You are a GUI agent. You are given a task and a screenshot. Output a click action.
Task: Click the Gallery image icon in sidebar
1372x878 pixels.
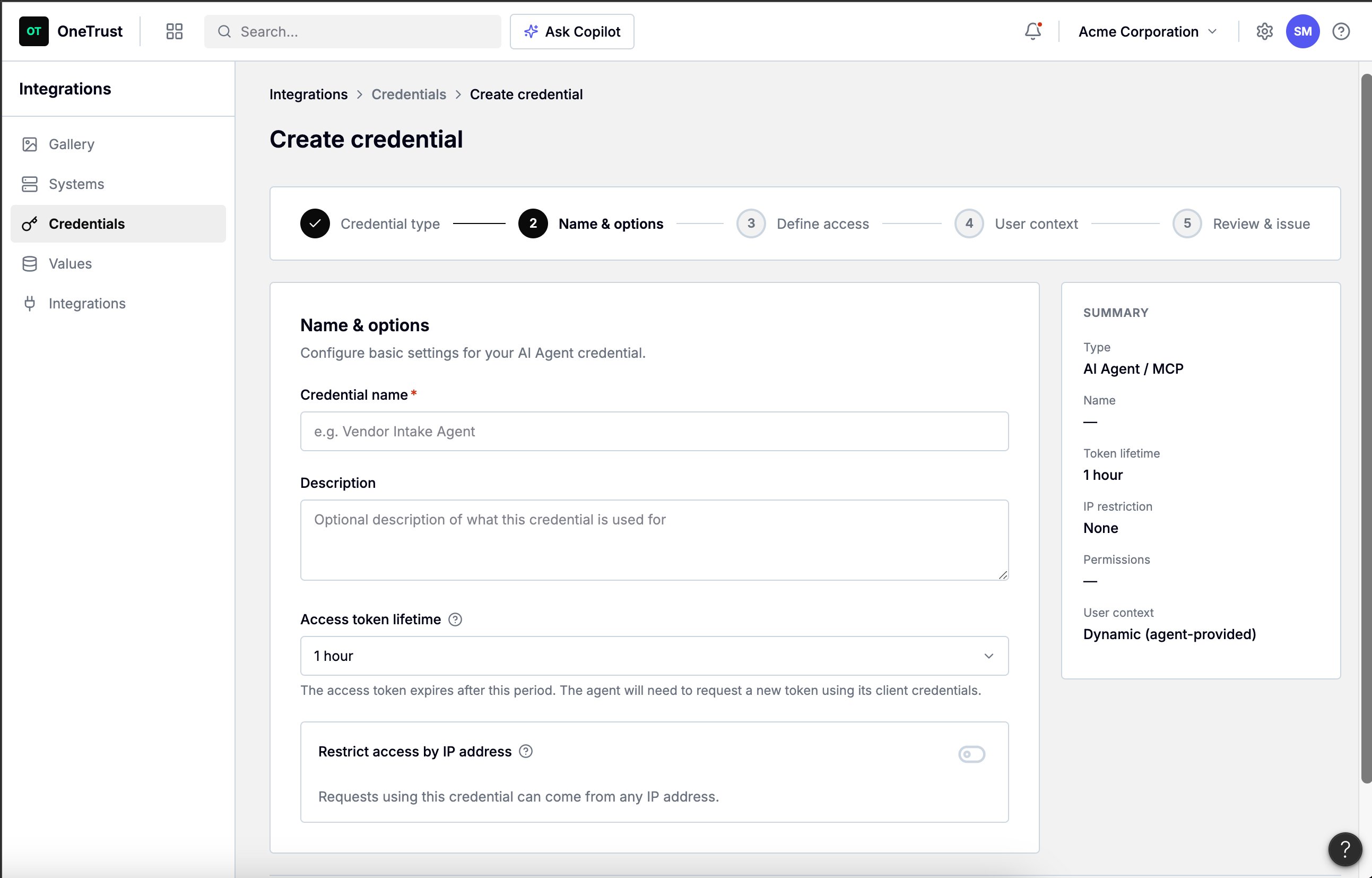30,144
